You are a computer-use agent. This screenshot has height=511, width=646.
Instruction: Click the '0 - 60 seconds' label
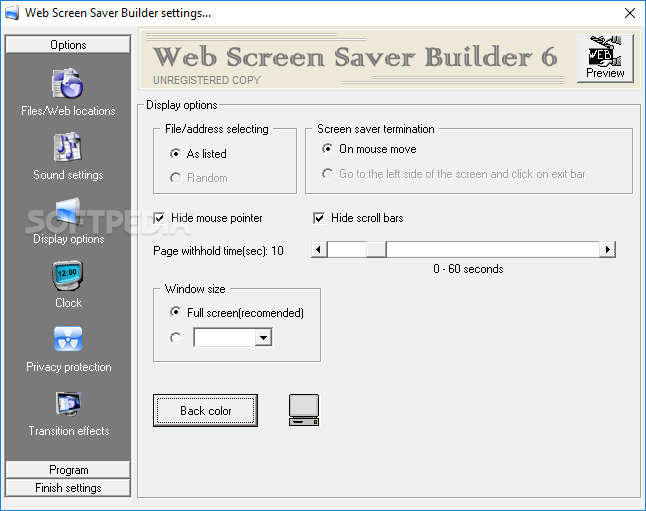pyautogui.click(x=468, y=269)
